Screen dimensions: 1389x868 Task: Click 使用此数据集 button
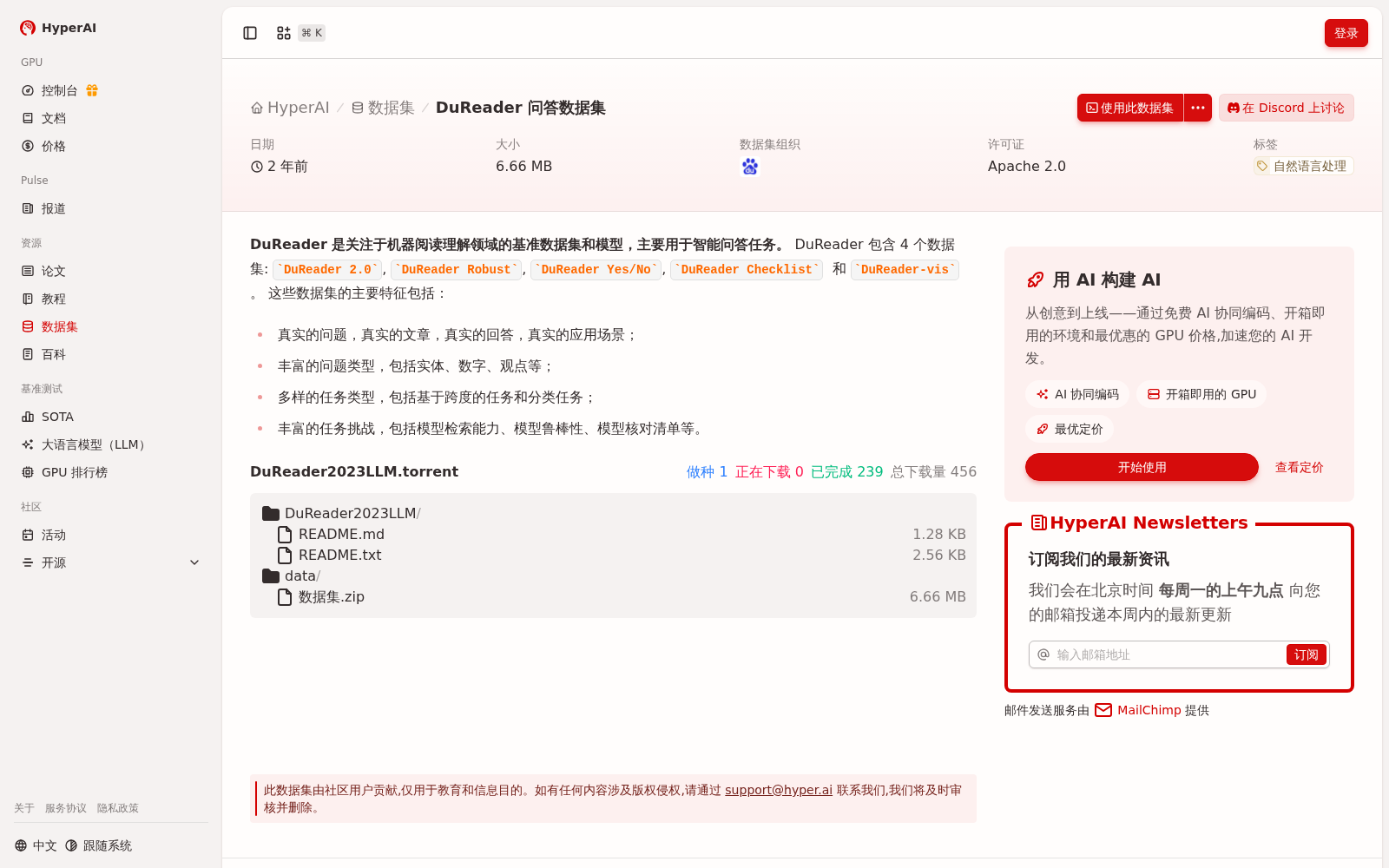point(1130,108)
